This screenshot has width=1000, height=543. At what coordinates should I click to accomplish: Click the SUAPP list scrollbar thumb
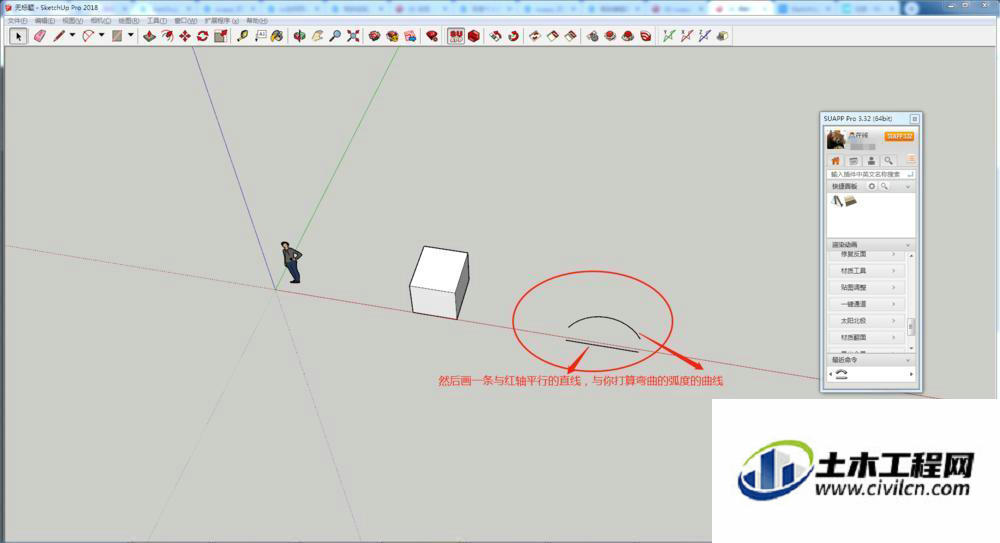click(x=911, y=326)
